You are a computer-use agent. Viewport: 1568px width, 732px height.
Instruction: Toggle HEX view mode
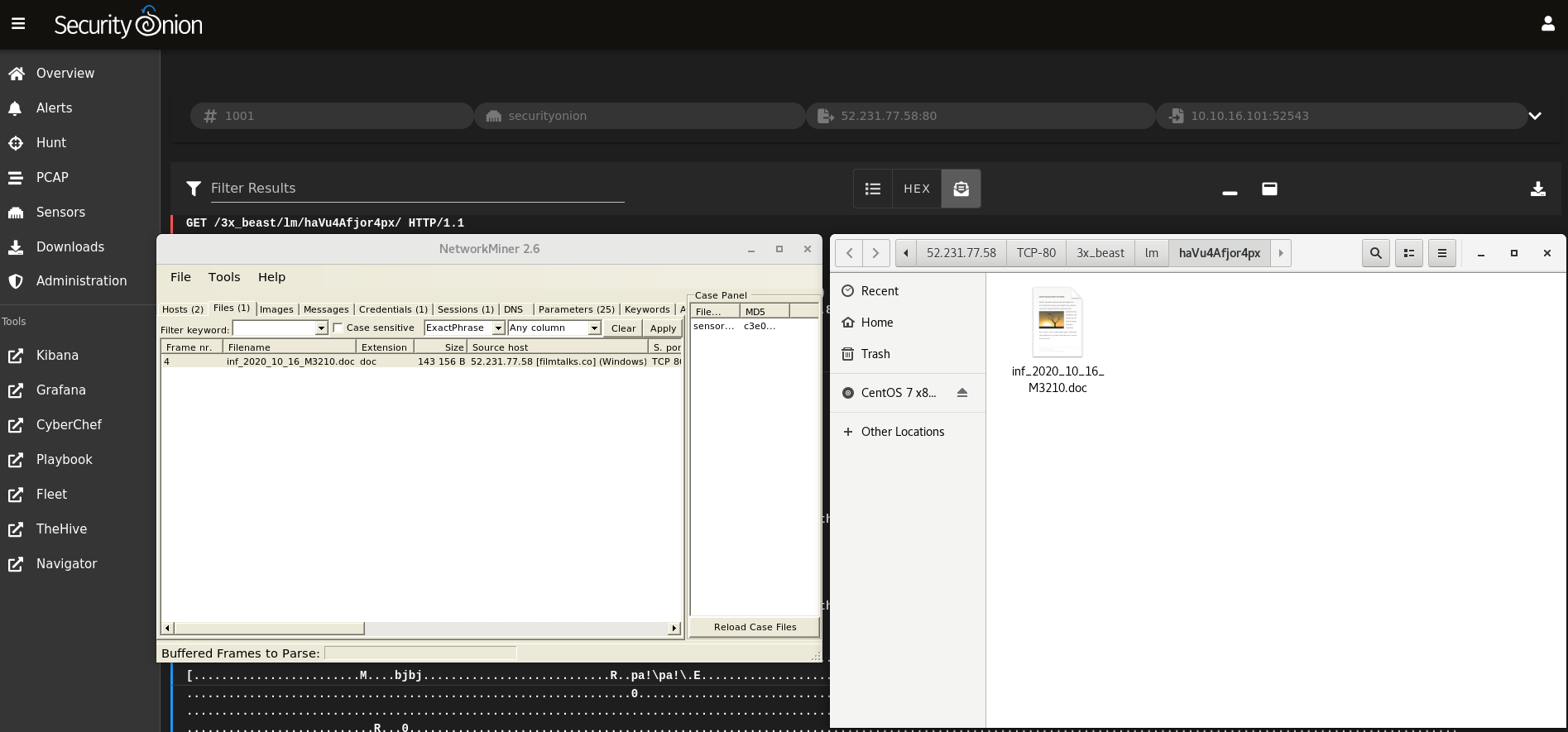click(x=917, y=189)
